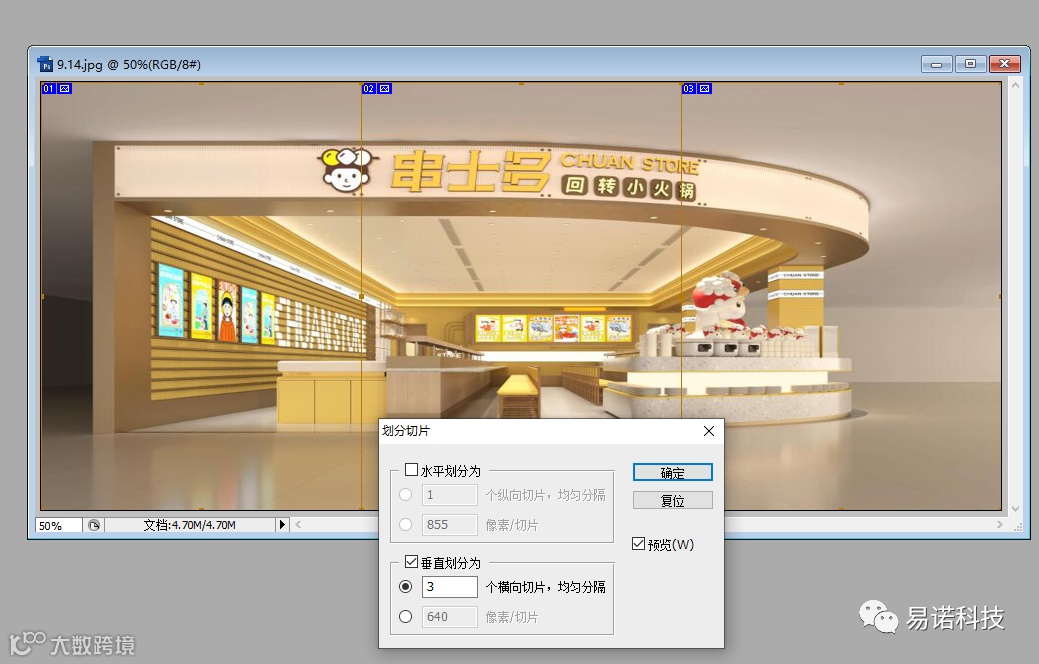Click the image-type icon of slice 02
1039x664 pixels.
click(x=384, y=89)
